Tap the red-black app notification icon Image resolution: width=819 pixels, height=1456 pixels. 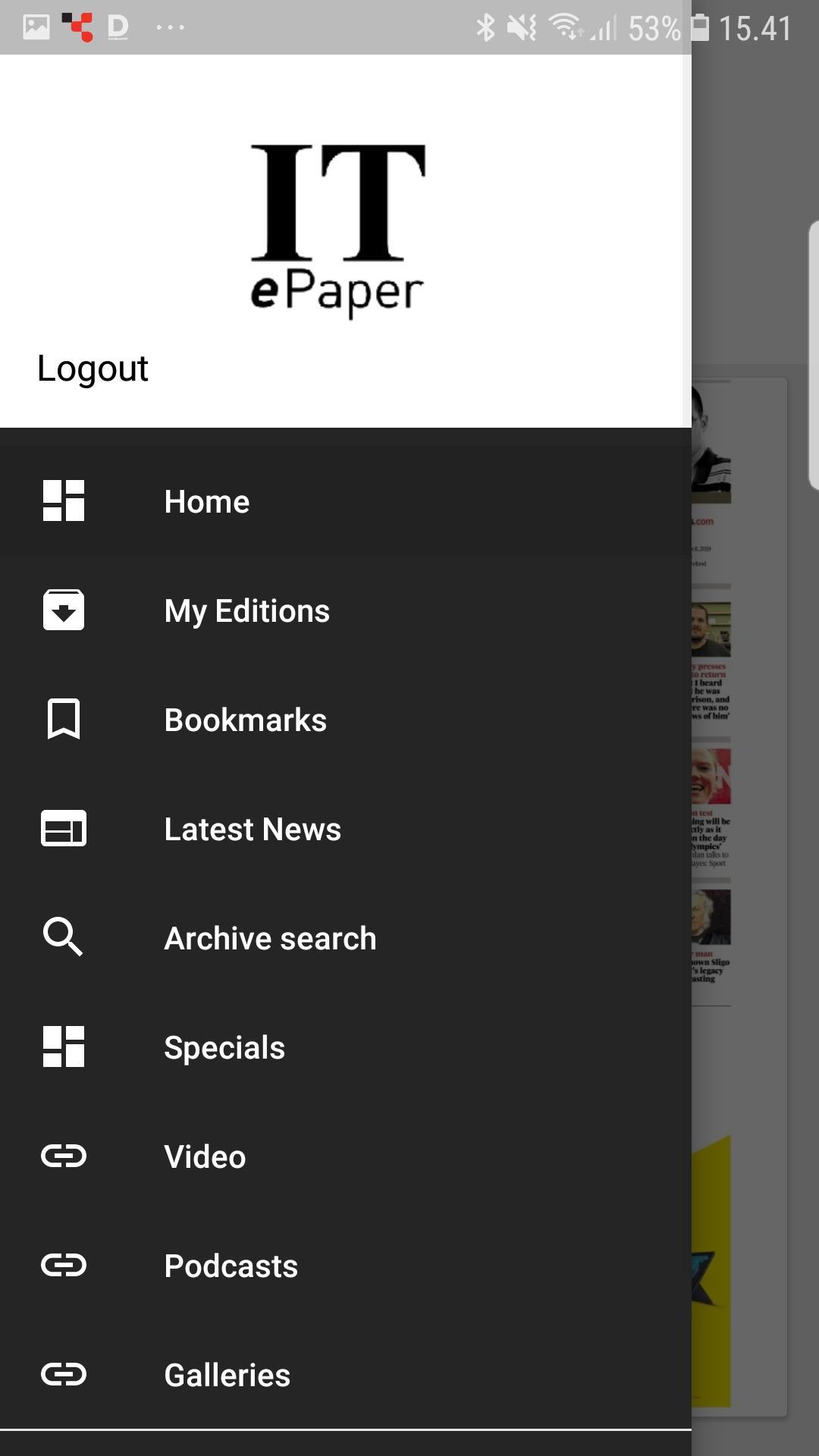77,27
